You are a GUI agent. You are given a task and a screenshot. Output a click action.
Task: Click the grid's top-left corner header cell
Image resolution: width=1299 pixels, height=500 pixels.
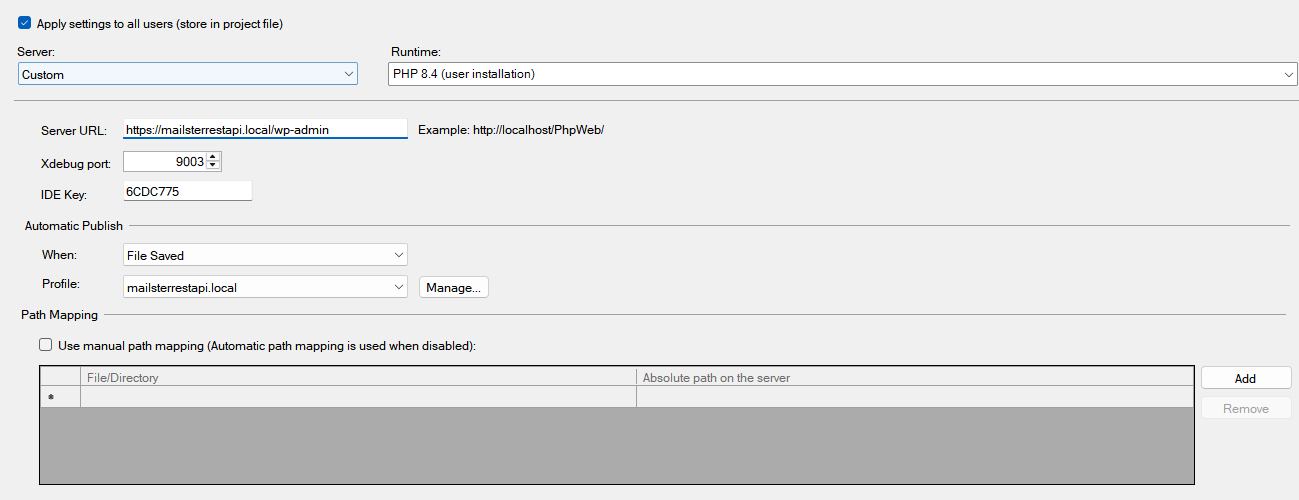[x=60, y=377]
